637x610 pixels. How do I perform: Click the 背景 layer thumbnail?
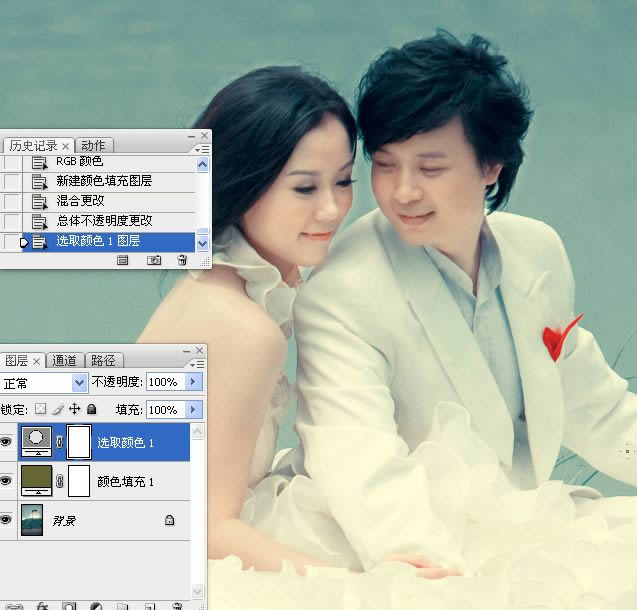point(36,520)
